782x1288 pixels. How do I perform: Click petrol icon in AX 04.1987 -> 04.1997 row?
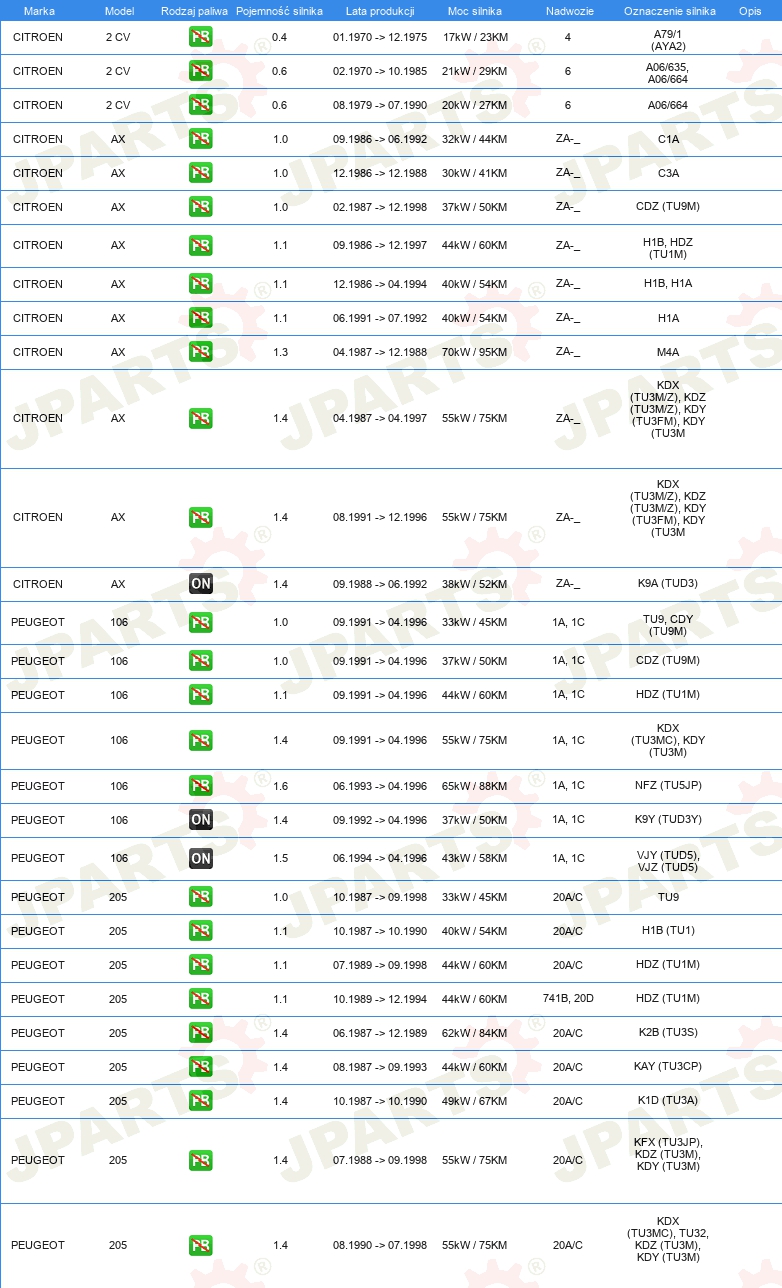click(x=201, y=418)
